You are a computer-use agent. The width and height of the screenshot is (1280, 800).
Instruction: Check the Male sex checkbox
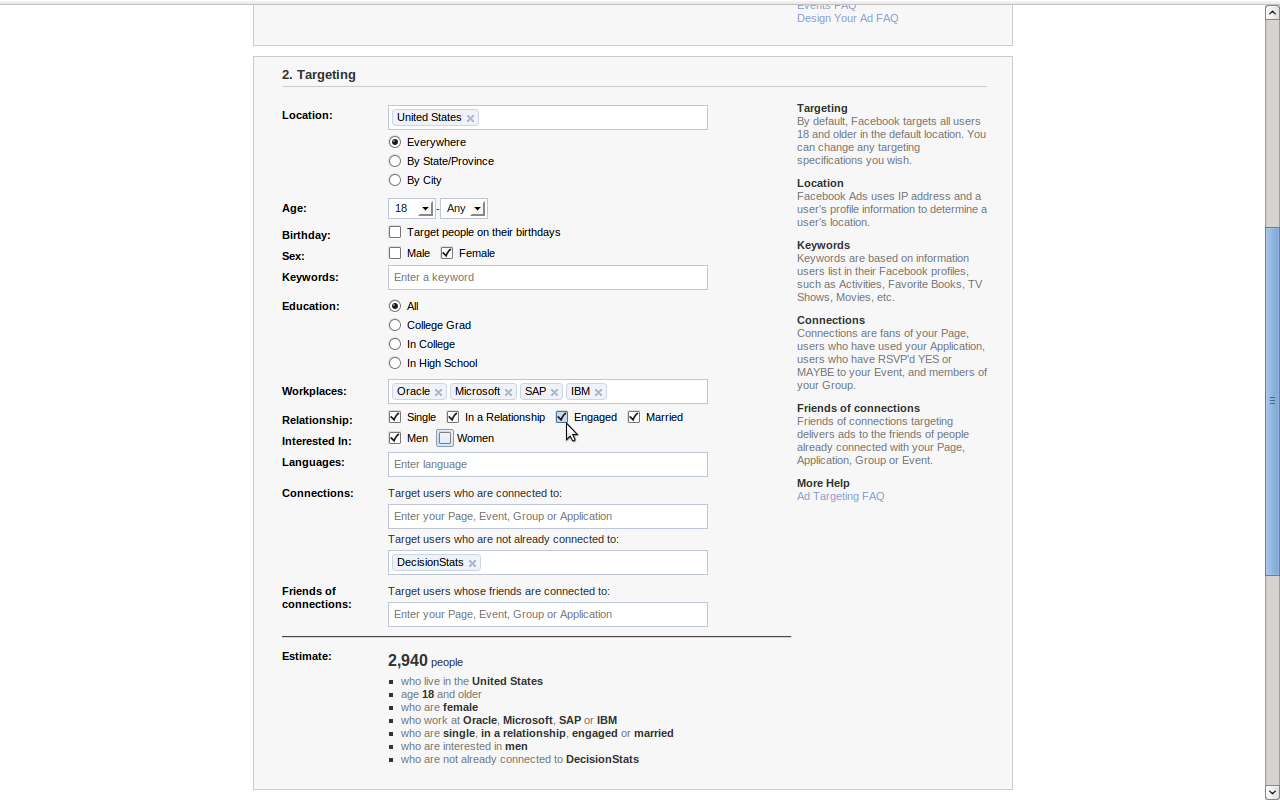[395, 253]
